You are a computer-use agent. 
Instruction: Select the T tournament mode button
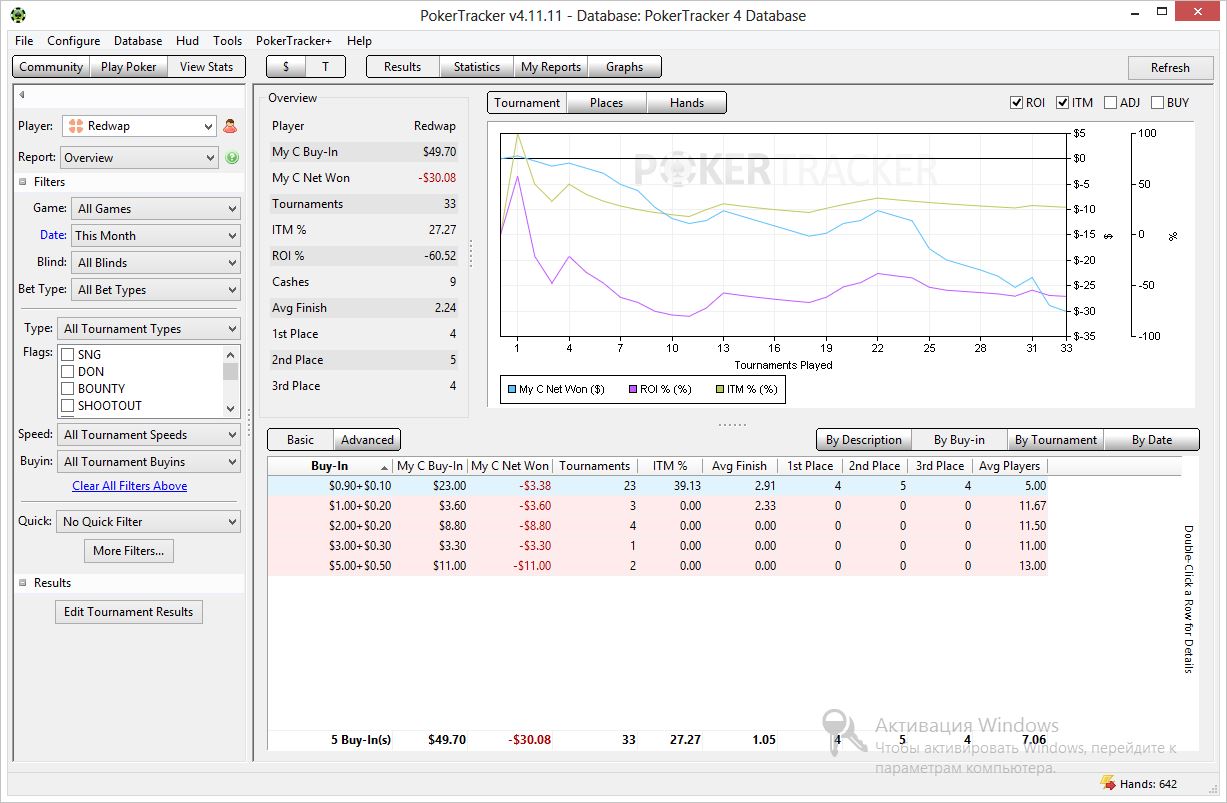(325, 67)
